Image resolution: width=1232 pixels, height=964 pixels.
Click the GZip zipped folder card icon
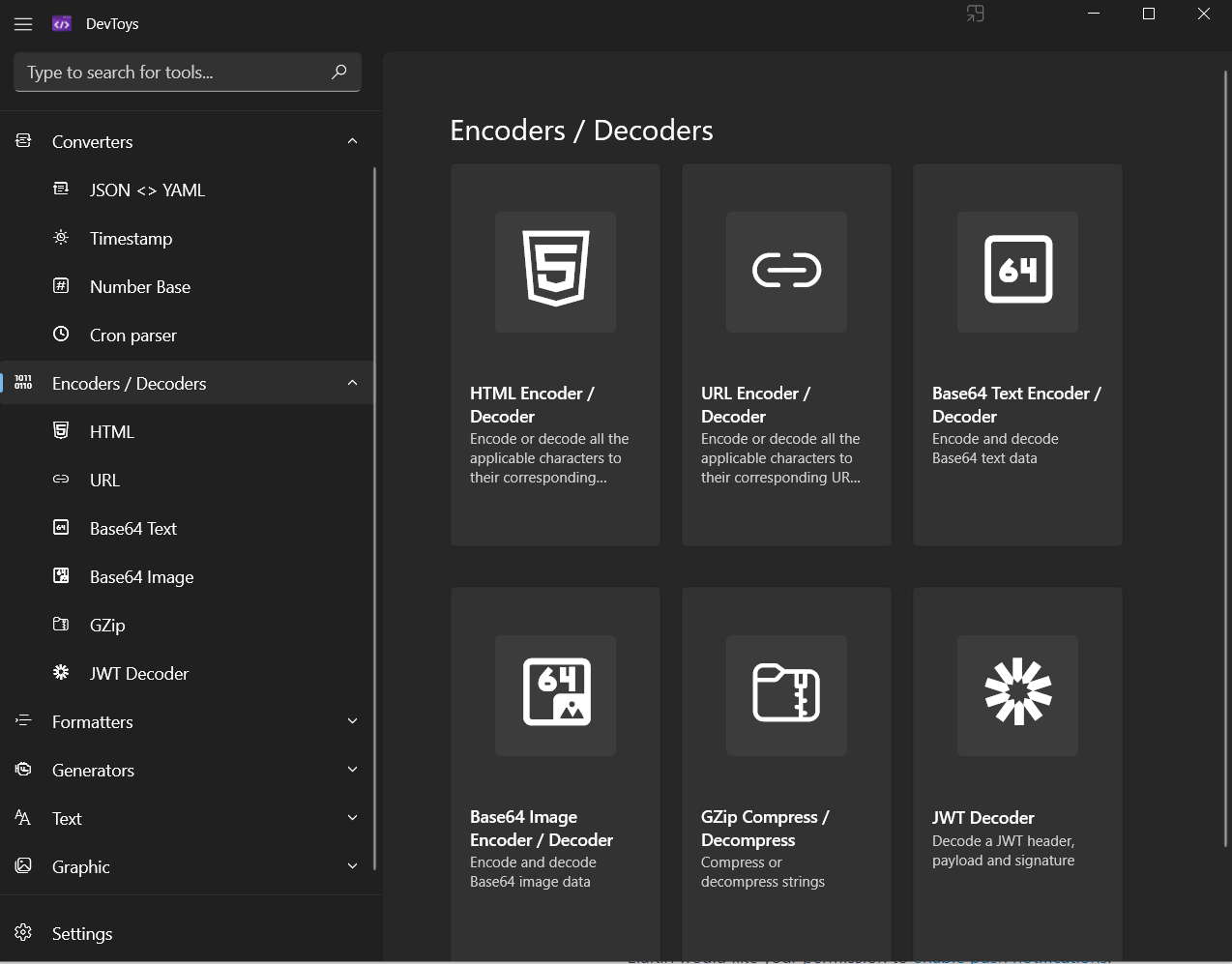coord(787,692)
